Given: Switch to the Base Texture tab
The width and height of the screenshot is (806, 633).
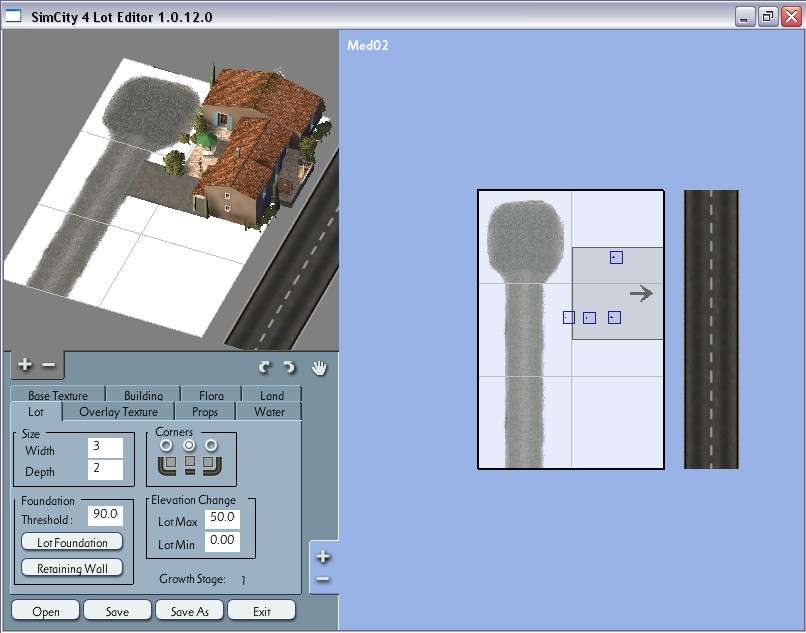Looking at the screenshot, I should (58, 394).
